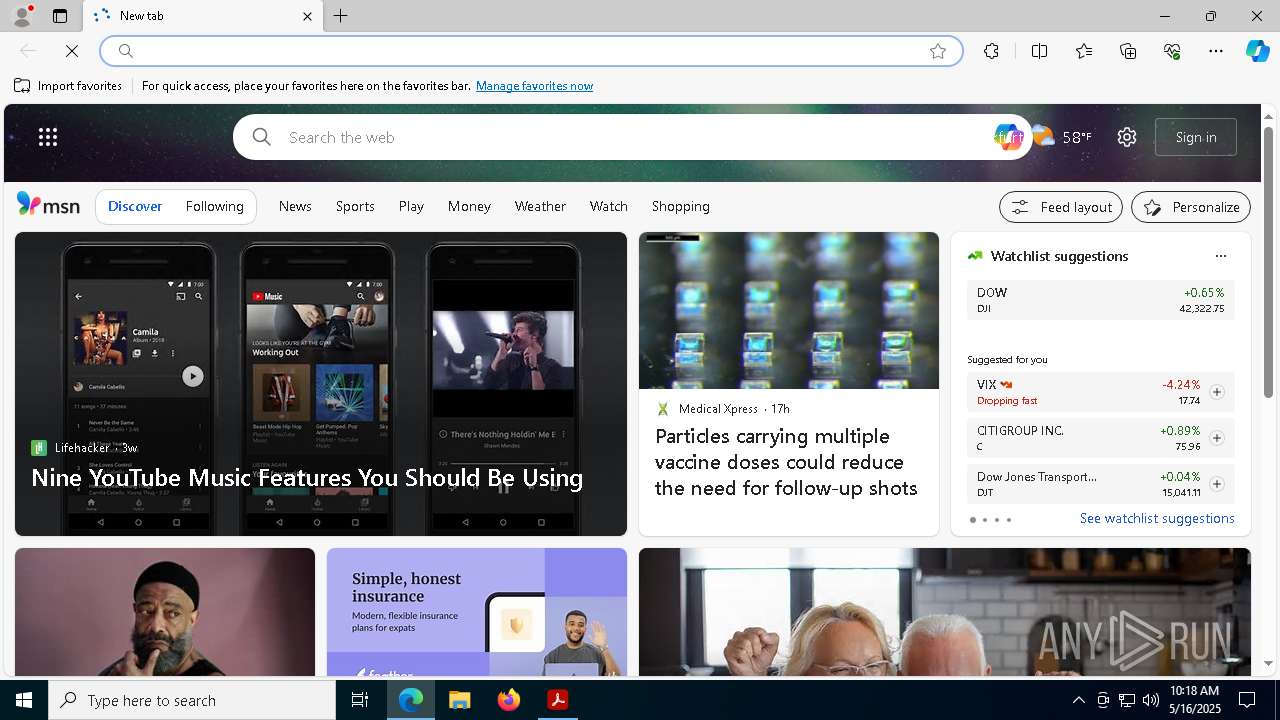Open the Windows Start menu
The image size is (1280, 720).
coord(24,700)
